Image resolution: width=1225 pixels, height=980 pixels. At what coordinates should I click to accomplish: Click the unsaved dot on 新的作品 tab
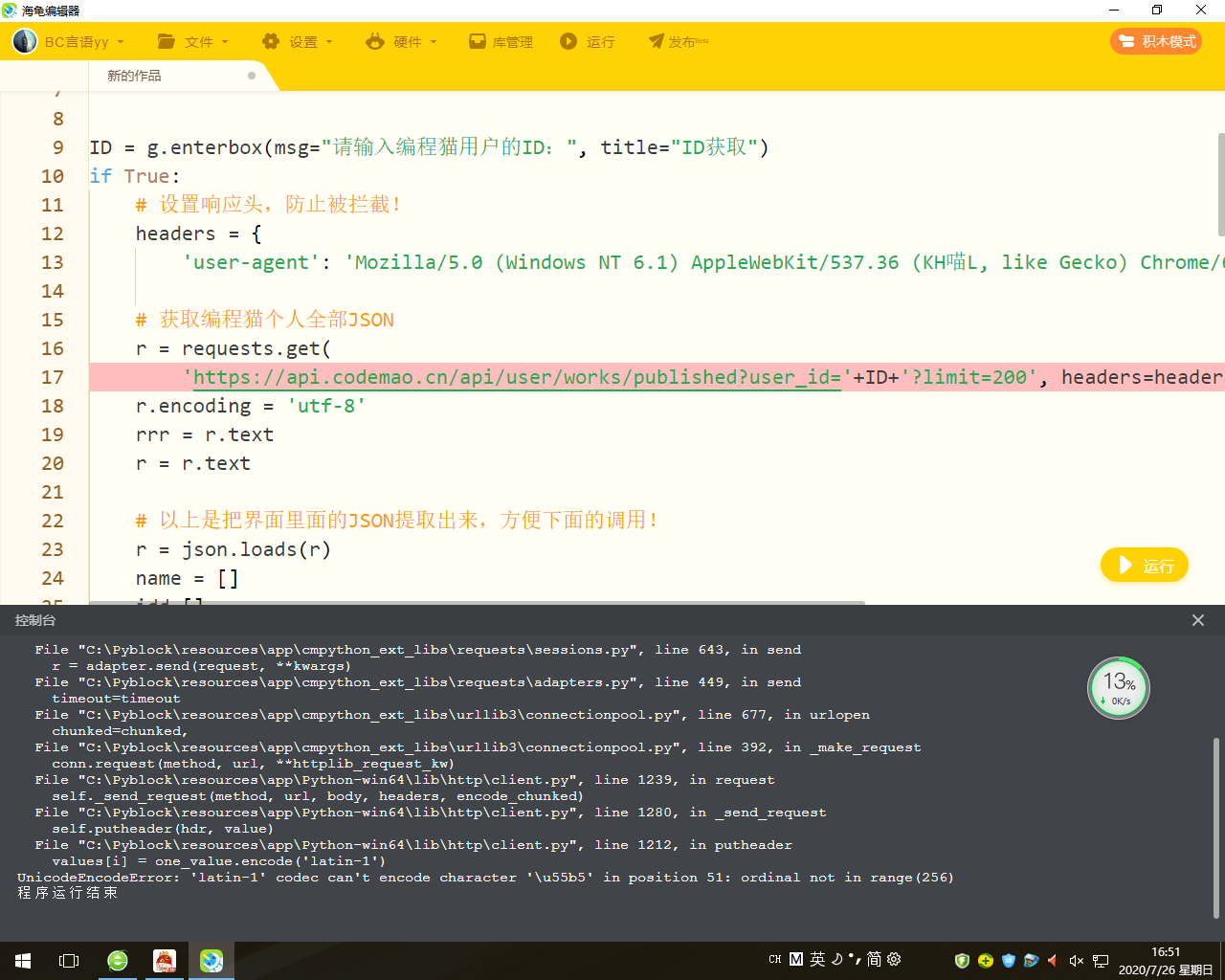coord(252,76)
